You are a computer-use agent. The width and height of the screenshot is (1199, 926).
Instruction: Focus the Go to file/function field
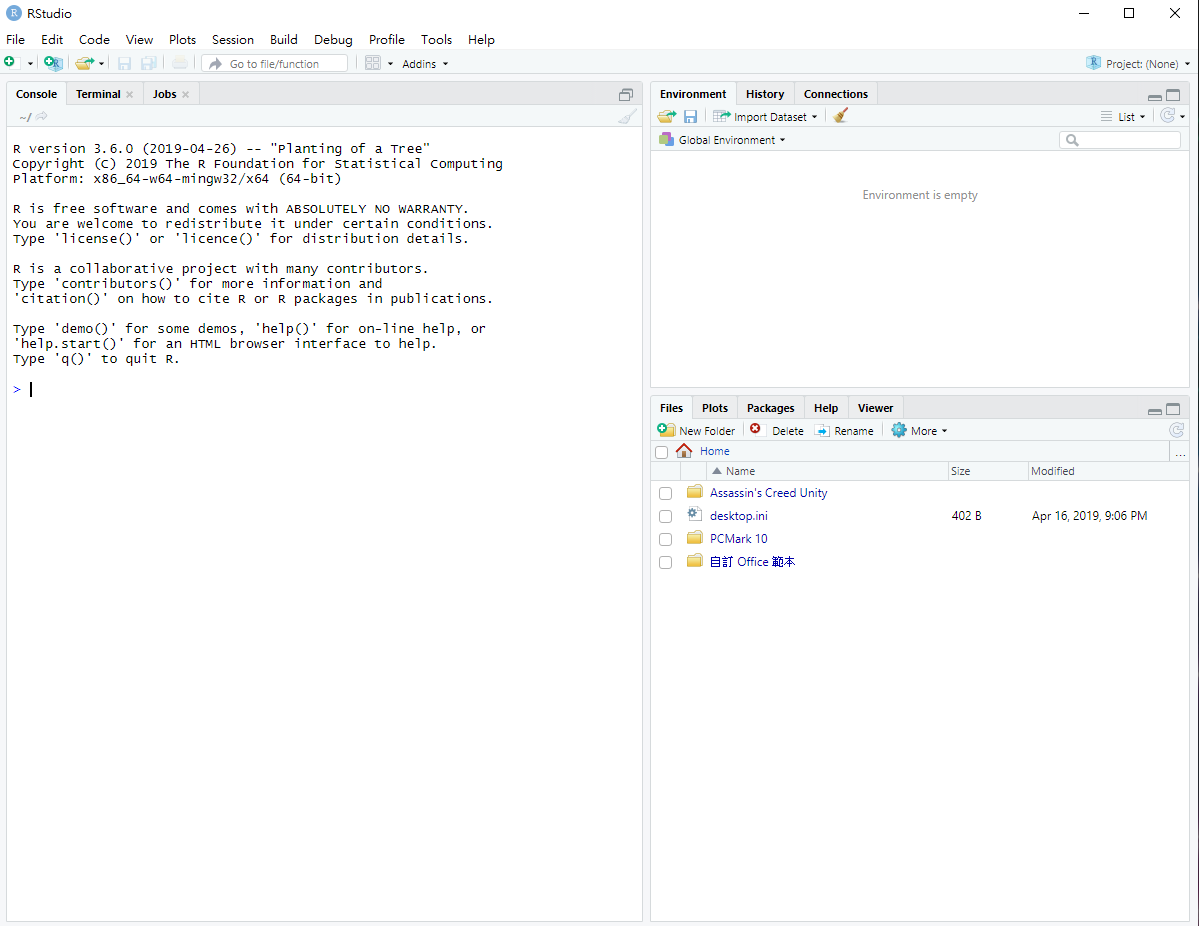click(275, 63)
